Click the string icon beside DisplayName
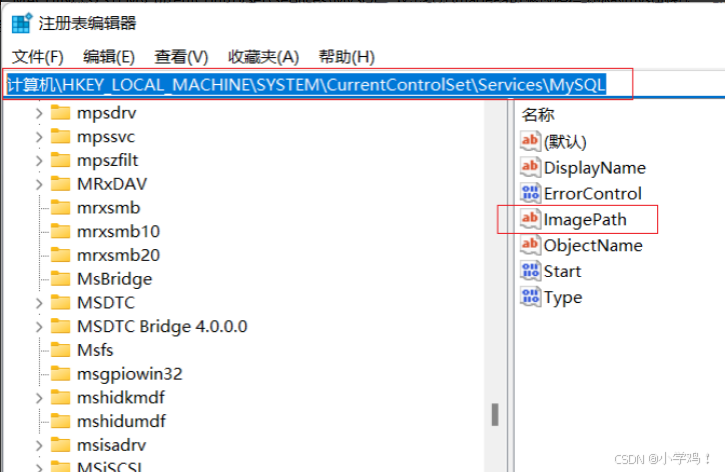The height and width of the screenshot is (472, 725). coord(530,167)
